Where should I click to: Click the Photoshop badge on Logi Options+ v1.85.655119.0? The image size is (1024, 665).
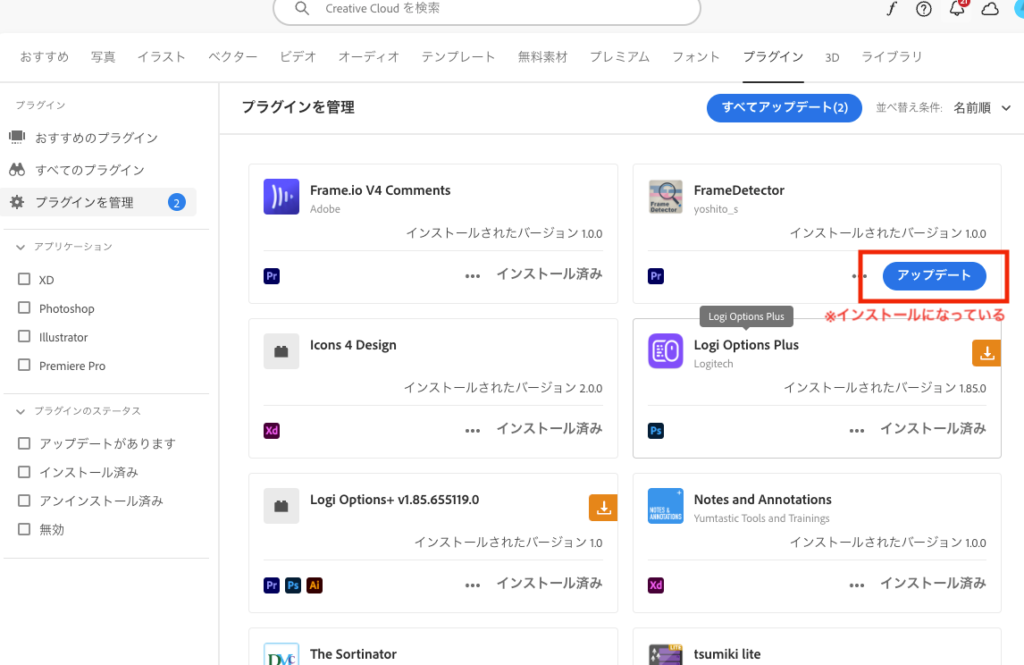pos(293,585)
